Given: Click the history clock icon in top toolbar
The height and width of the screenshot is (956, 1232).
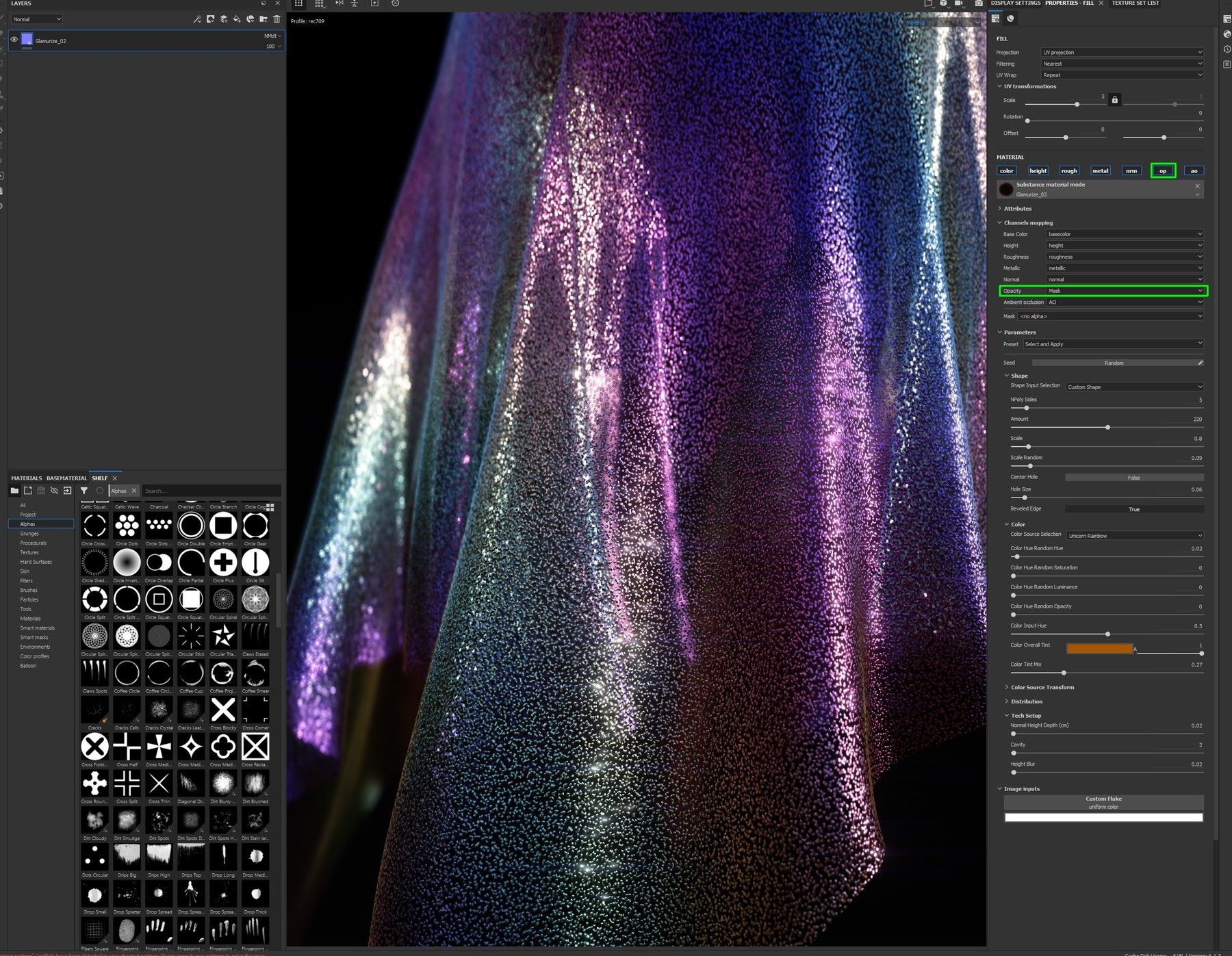Looking at the screenshot, I should tap(395, 3).
